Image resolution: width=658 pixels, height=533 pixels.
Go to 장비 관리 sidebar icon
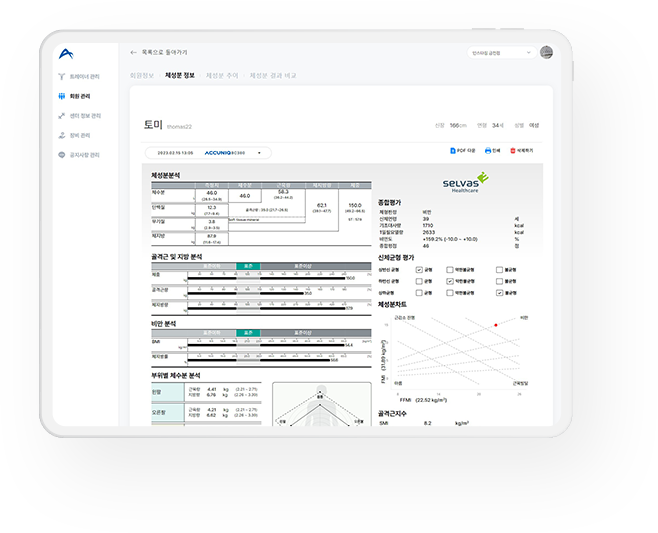pyautogui.click(x=62, y=135)
